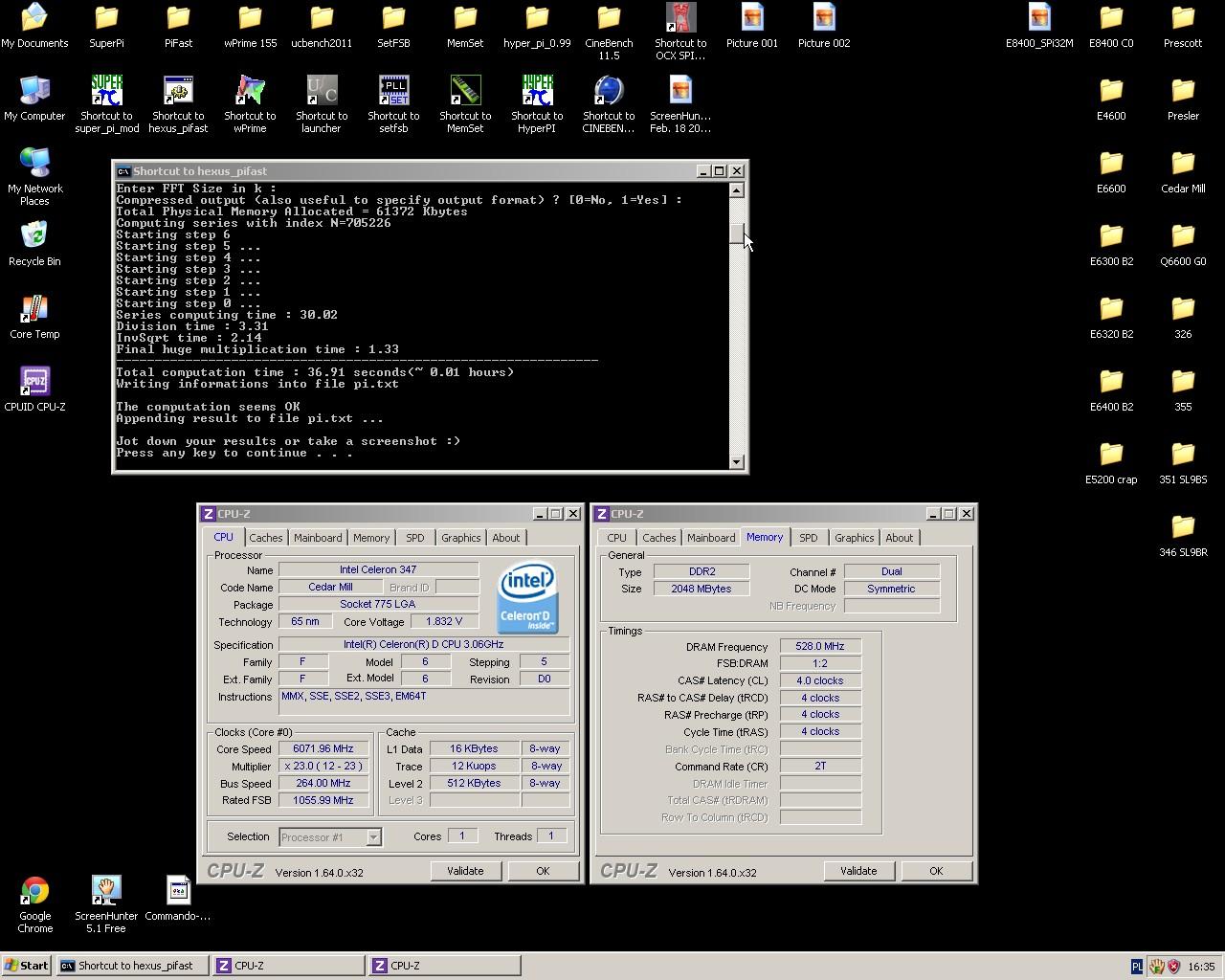Open the Prescott folder

pyautogui.click(x=1183, y=26)
